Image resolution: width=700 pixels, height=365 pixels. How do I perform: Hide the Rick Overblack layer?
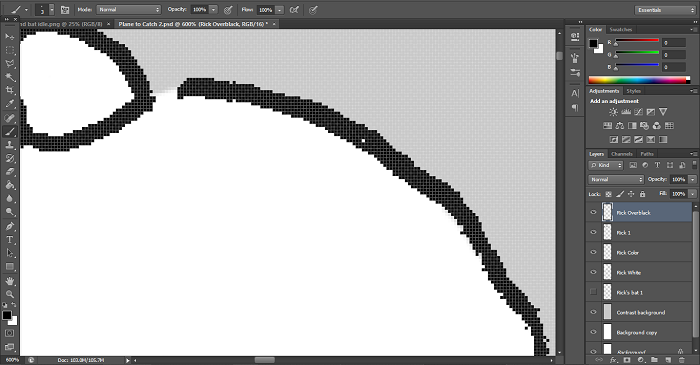(x=593, y=212)
